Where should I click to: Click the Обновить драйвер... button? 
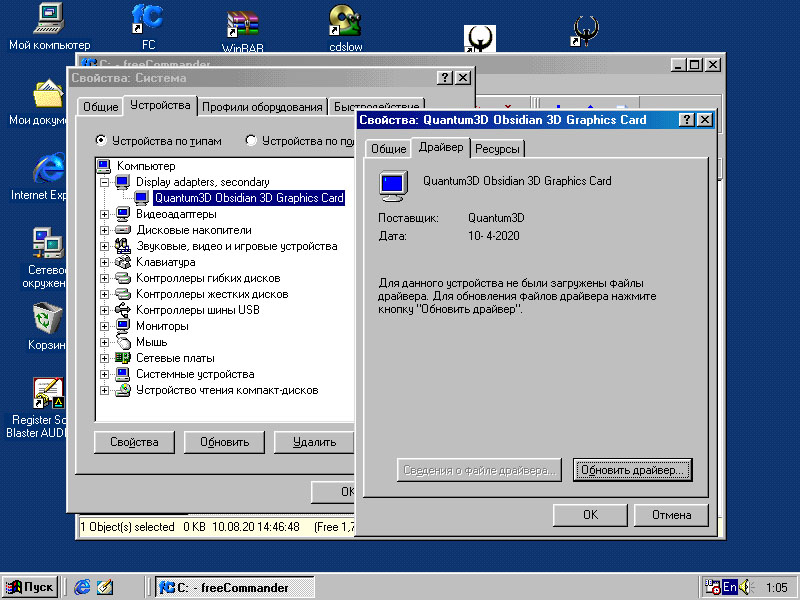click(632, 470)
